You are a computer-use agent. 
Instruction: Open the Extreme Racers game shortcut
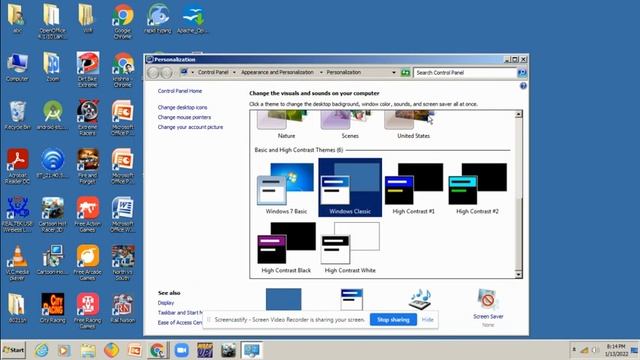(x=87, y=118)
